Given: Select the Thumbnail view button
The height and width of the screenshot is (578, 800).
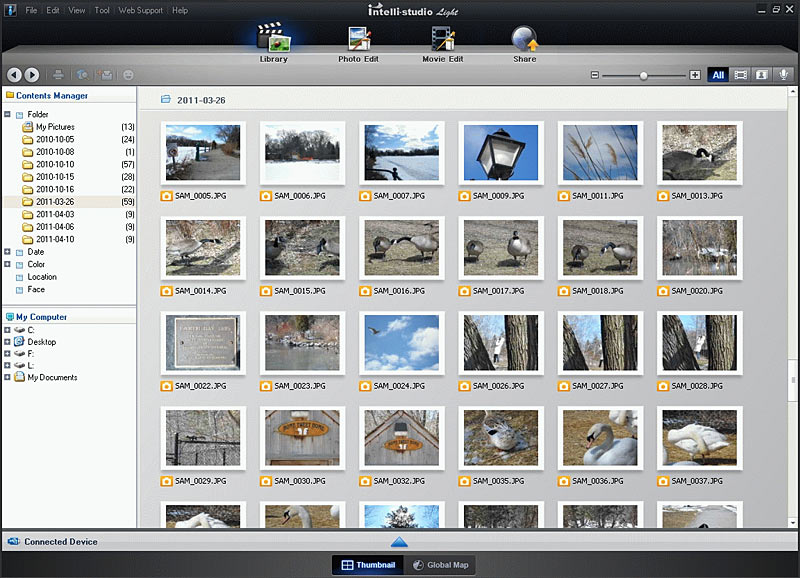Looking at the screenshot, I should coord(368,565).
